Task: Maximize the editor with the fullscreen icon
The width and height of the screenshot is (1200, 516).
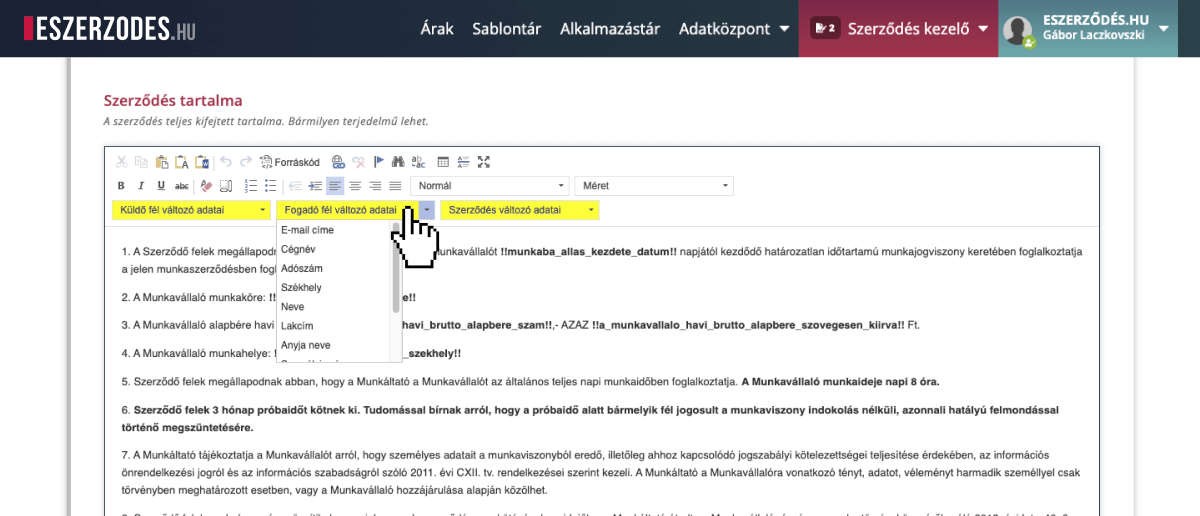Action: click(x=484, y=161)
